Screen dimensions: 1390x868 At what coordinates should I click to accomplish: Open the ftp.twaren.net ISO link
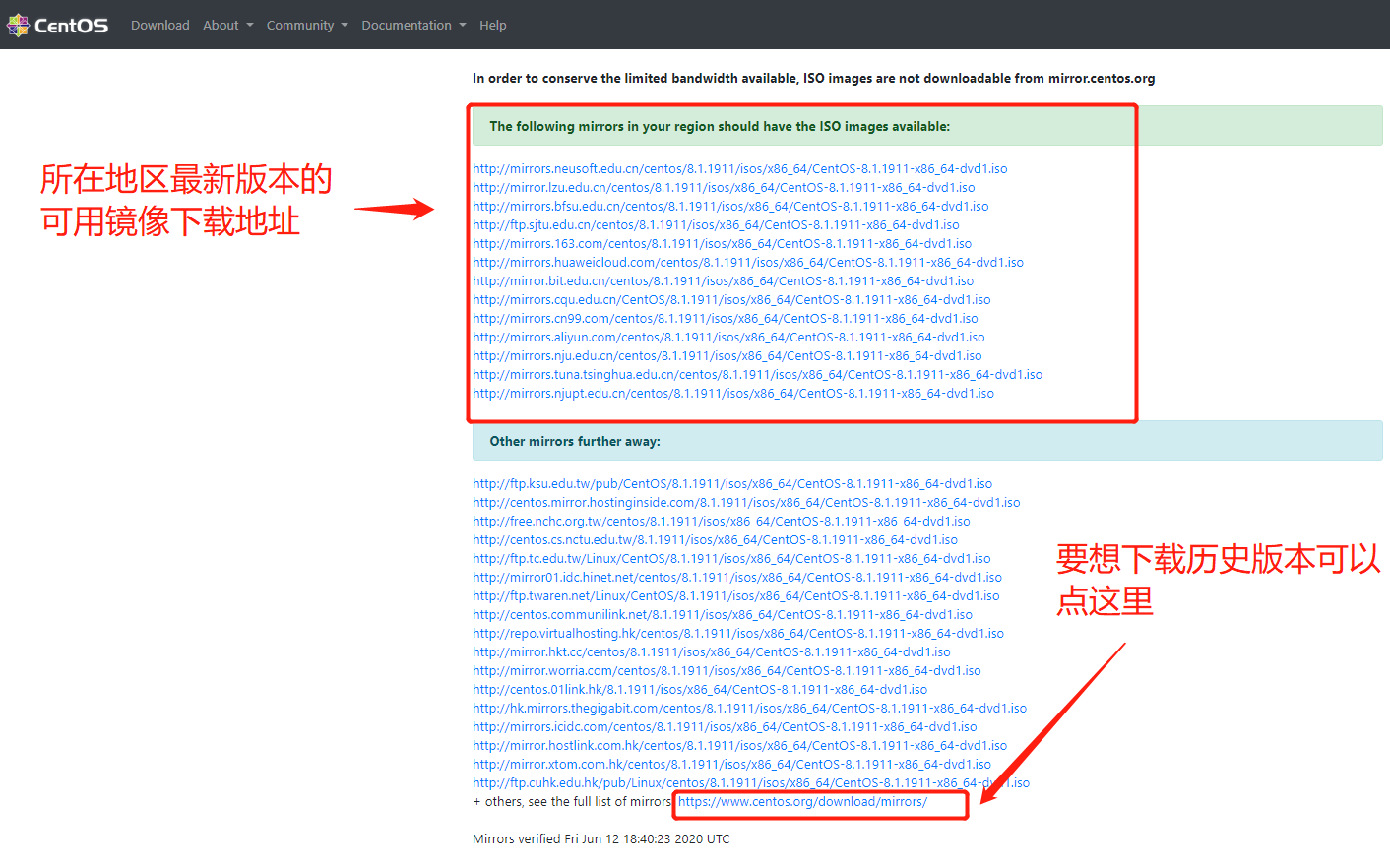pos(735,596)
